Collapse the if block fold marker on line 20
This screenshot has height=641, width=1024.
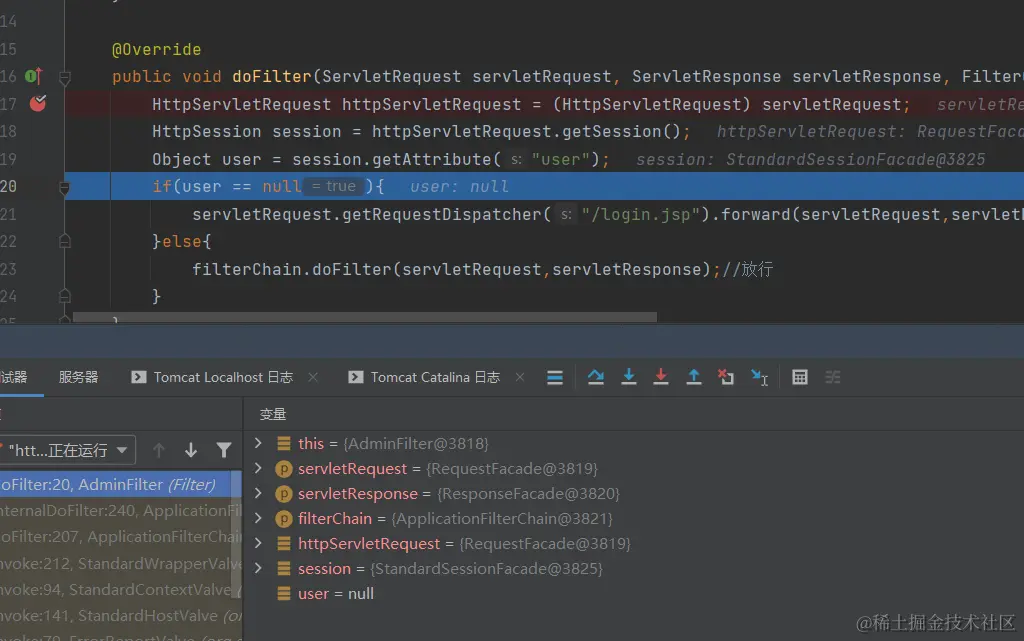(x=64, y=189)
